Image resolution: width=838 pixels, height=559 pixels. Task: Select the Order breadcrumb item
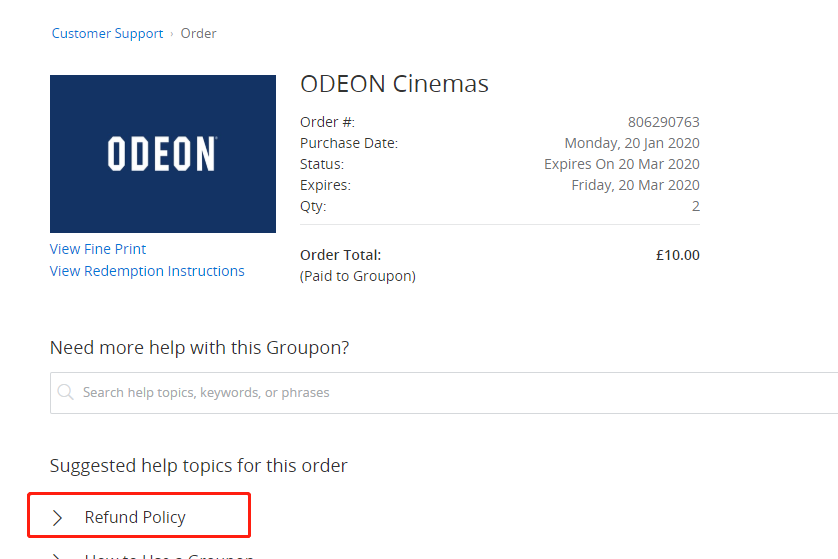tap(198, 33)
